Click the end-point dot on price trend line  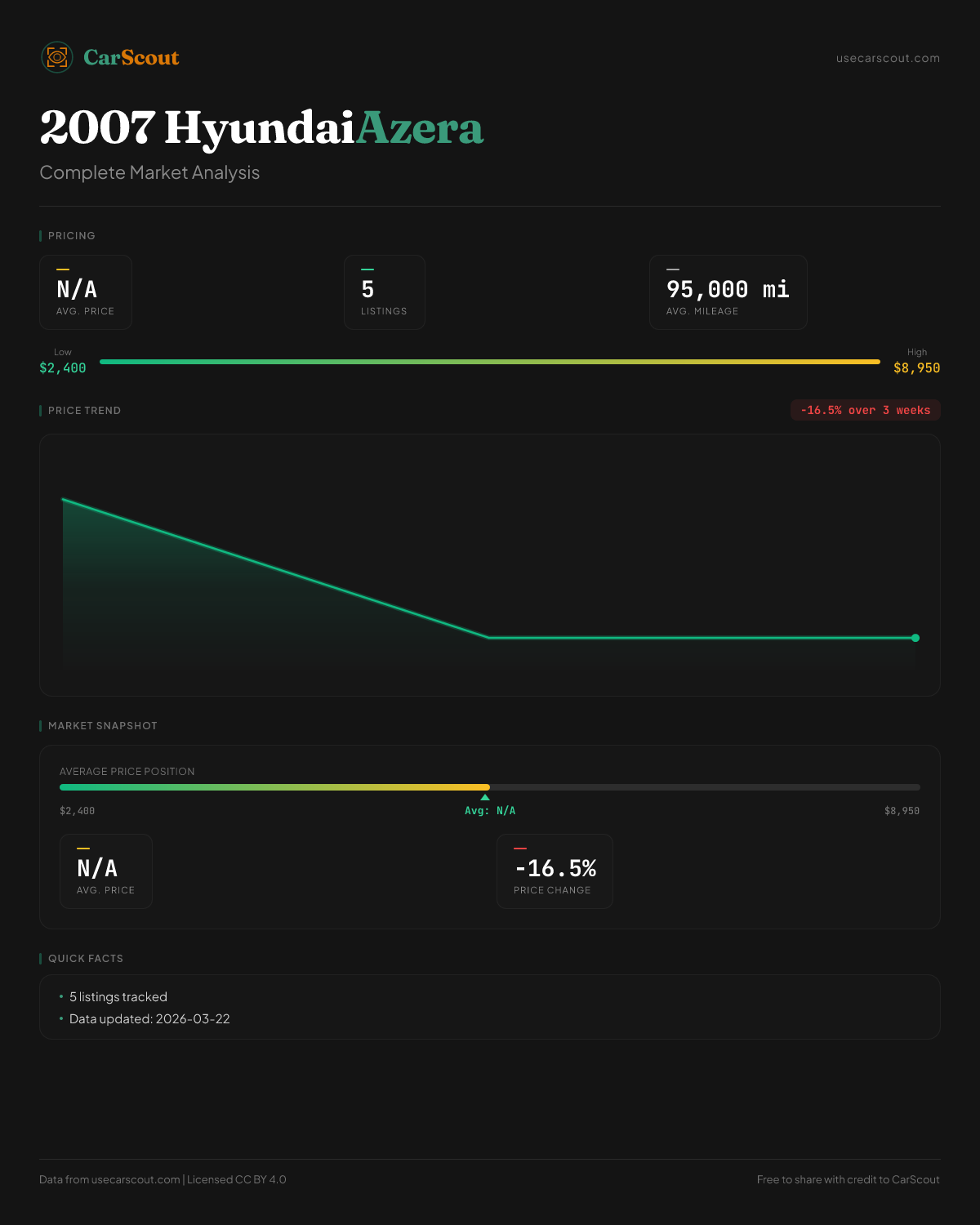coord(915,638)
